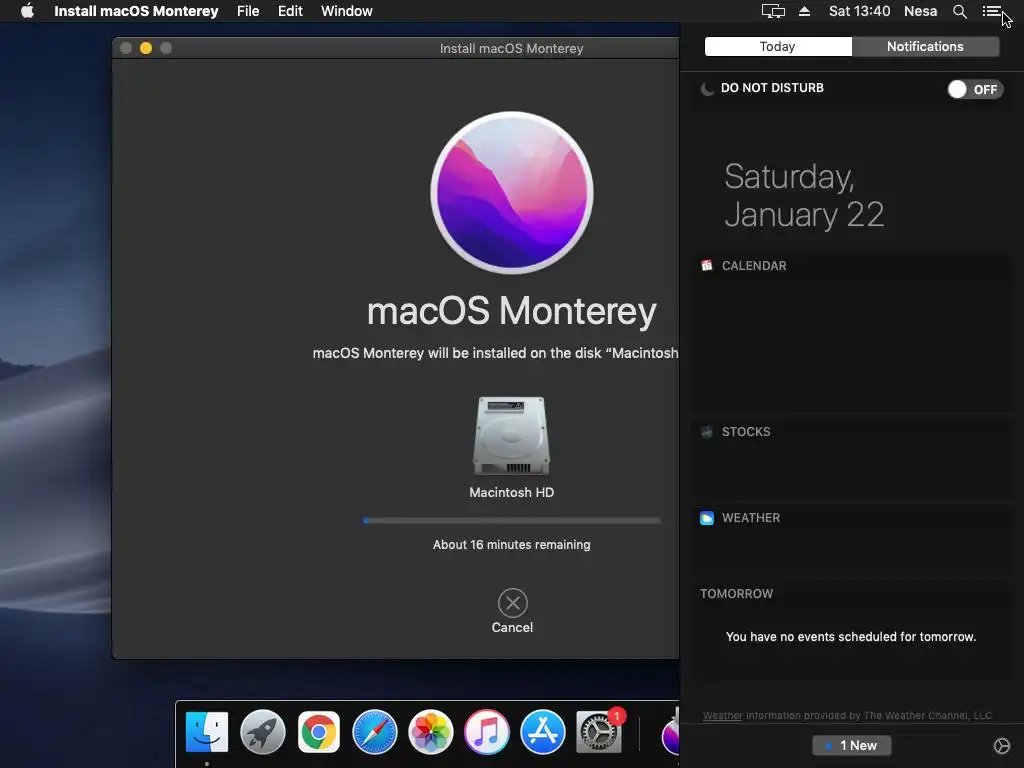1024x768 pixels.
Task: Open the Edit menu
Action: coord(290,11)
